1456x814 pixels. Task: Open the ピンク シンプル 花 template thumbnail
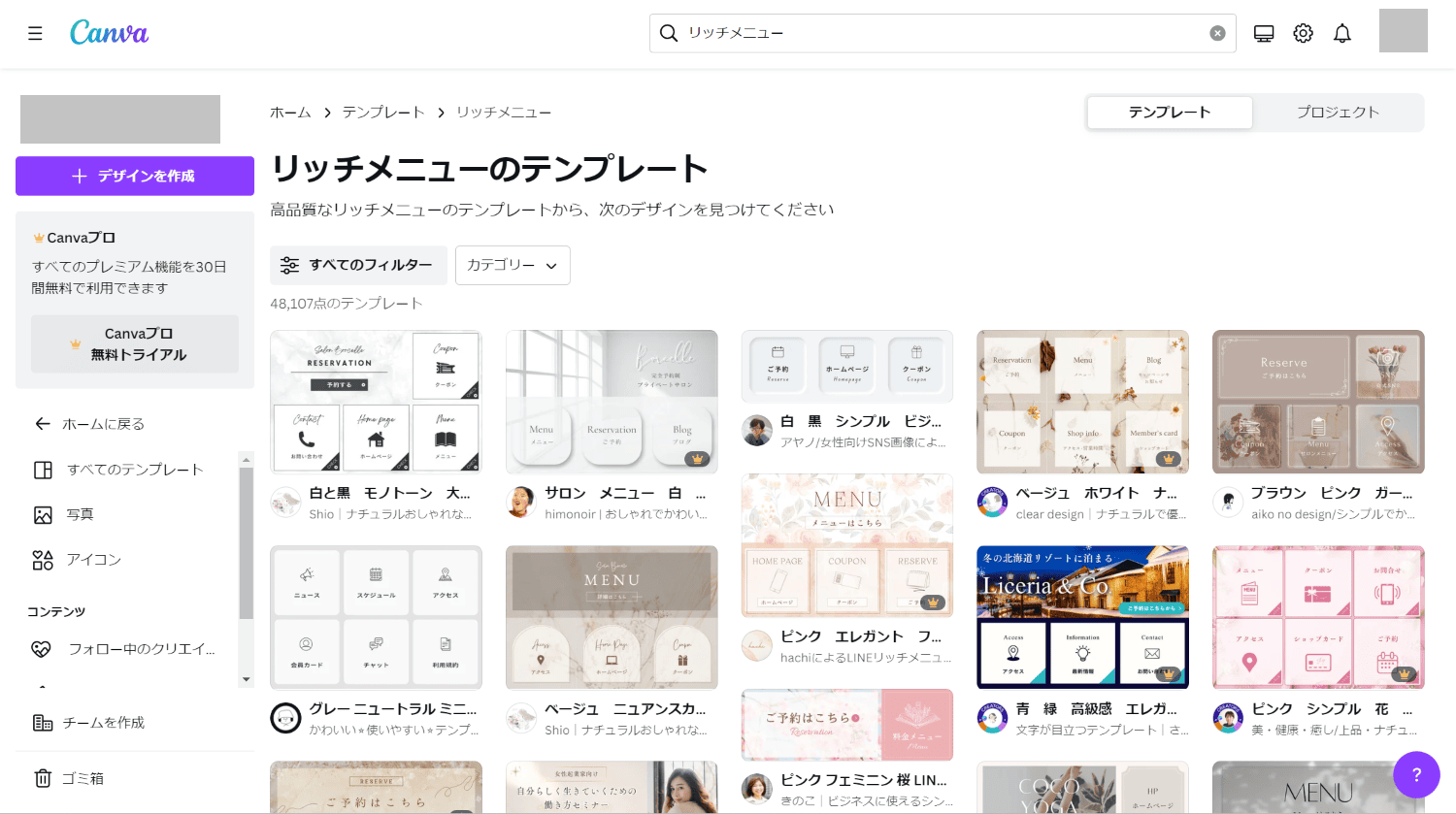pos(1318,617)
